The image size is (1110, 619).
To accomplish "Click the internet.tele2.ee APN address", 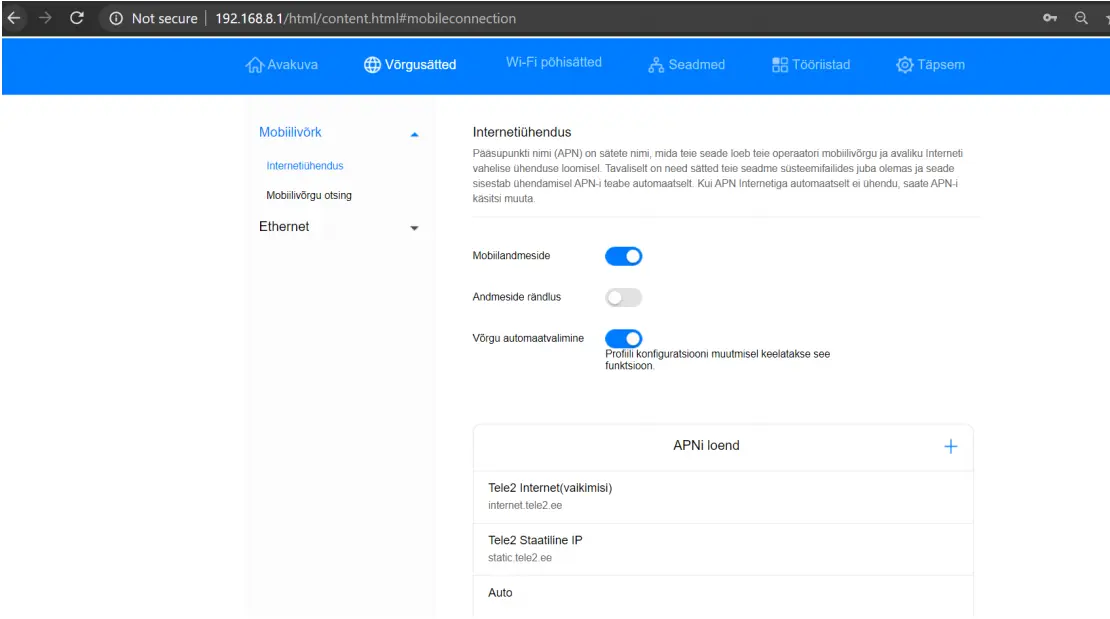I will [525, 506].
